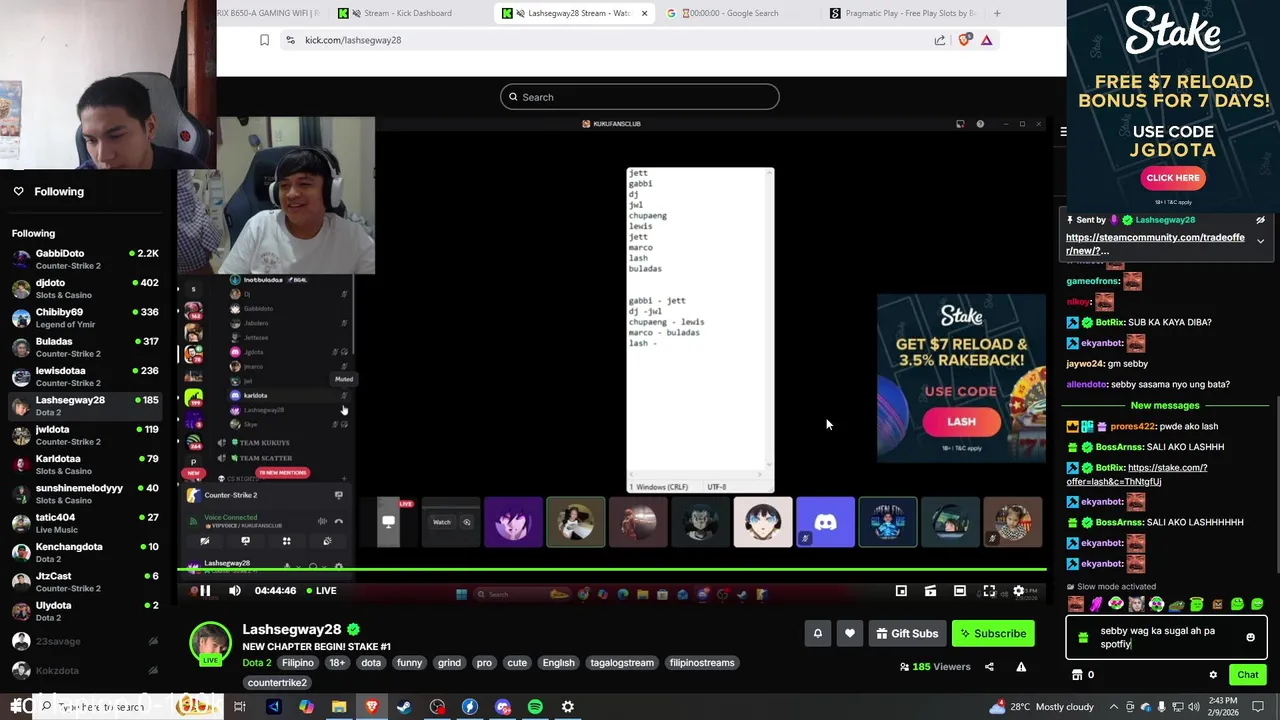Screen dimensions: 1280x720
Task: Open Windows Settings gear in taskbar
Action: 568,707
